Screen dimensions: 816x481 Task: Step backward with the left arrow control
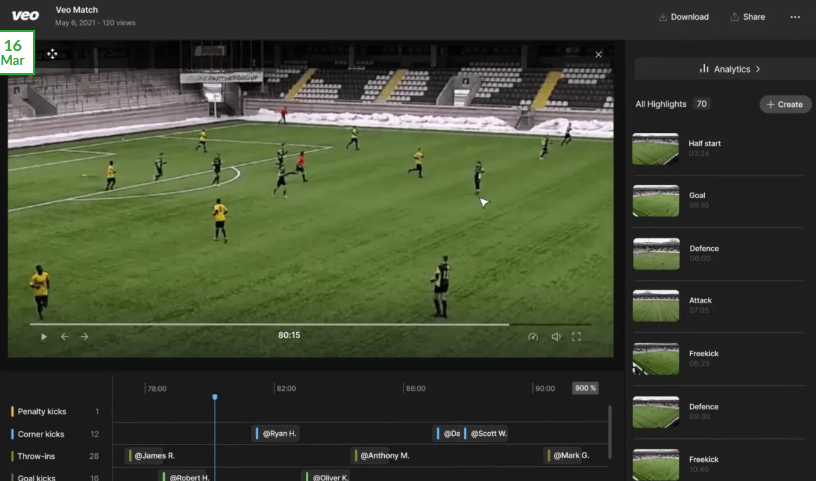65,337
